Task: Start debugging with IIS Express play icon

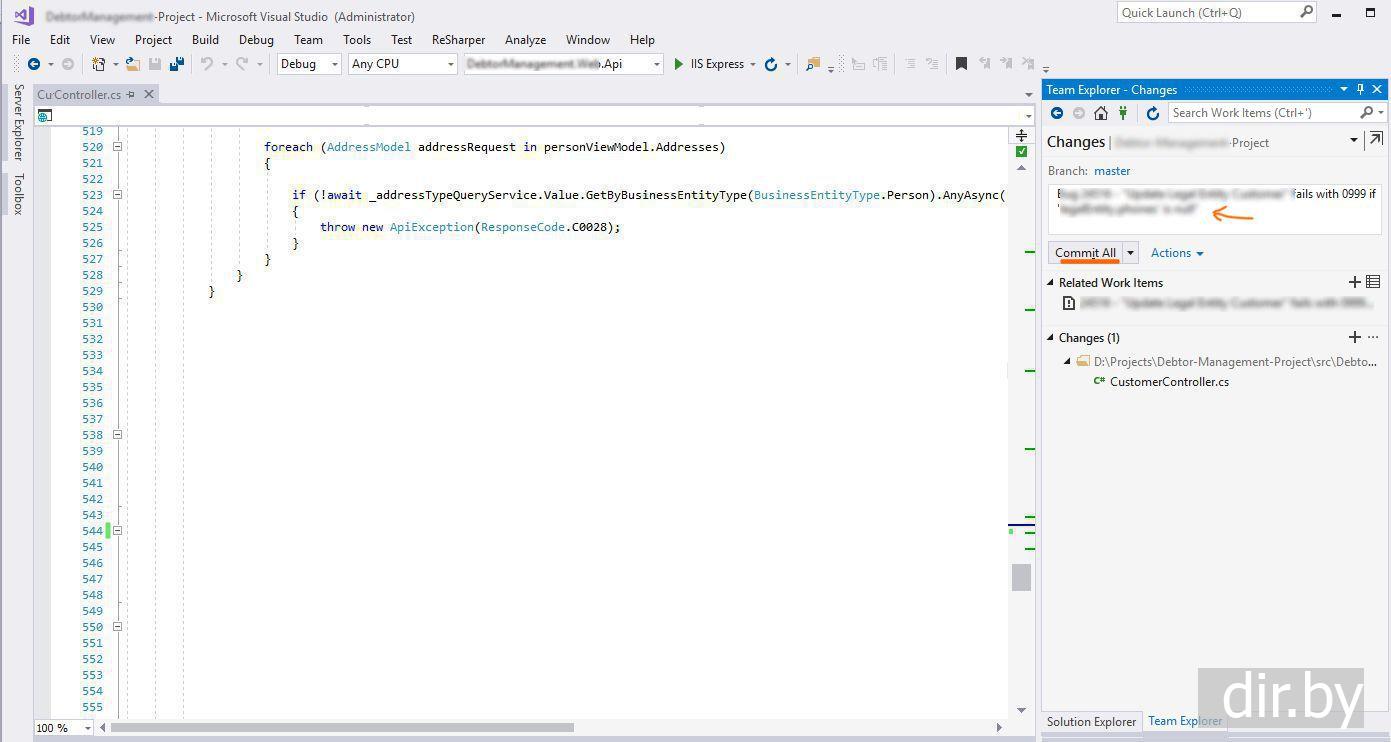Action: pyautogui.click(x=678, y=64)
